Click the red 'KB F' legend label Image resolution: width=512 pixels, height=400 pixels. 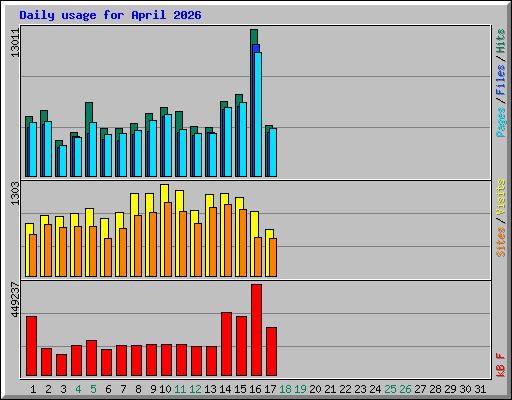click(501, 365)
